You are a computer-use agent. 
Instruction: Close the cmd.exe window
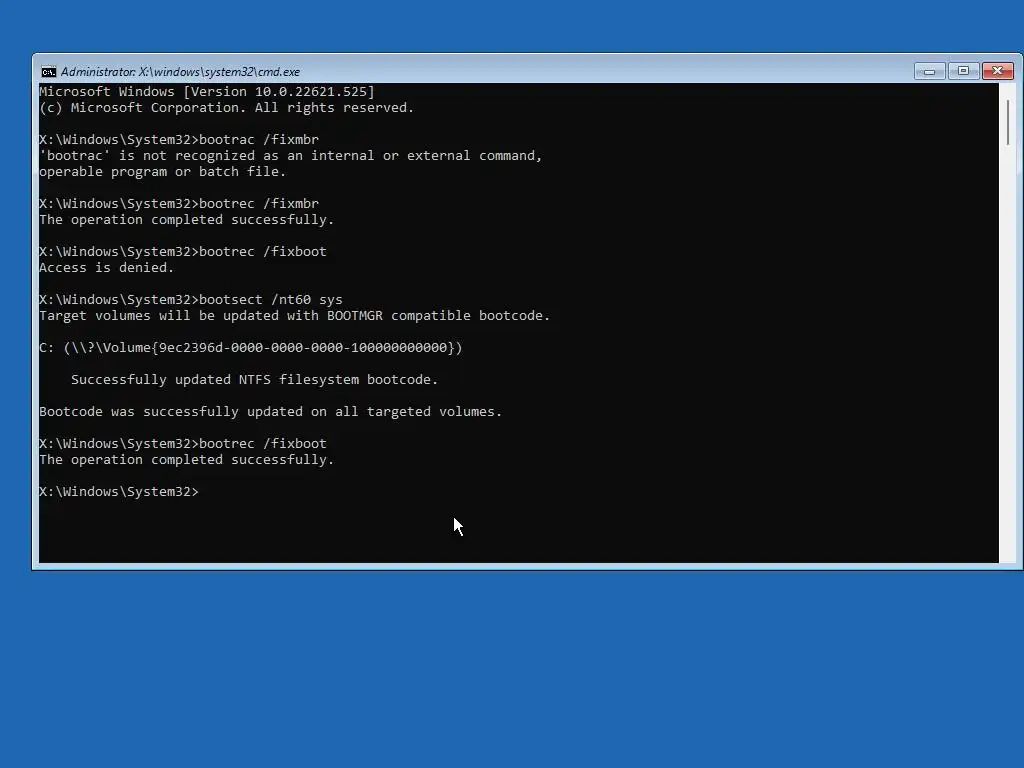(x=997, y=71)
